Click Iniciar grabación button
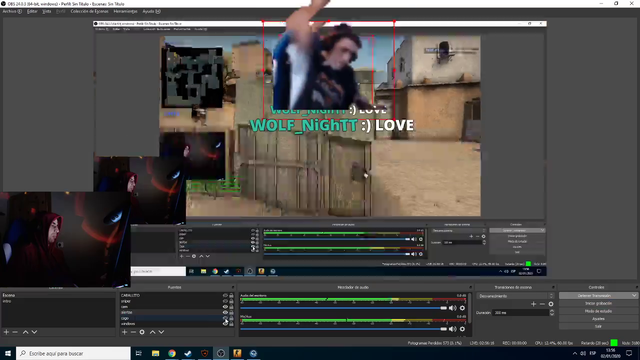 pos(598,303)
